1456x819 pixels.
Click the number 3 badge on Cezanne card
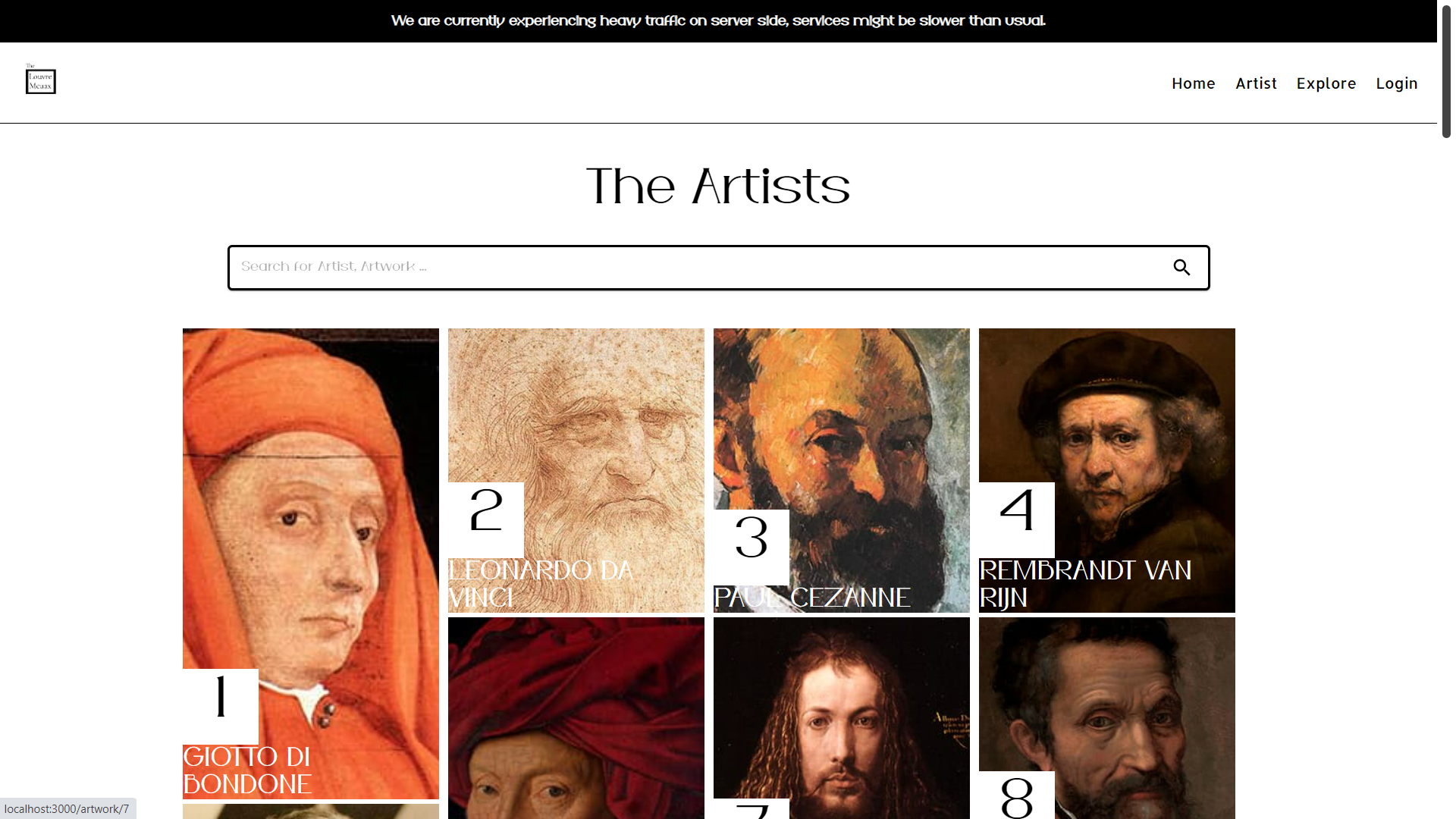click(752, 547)
